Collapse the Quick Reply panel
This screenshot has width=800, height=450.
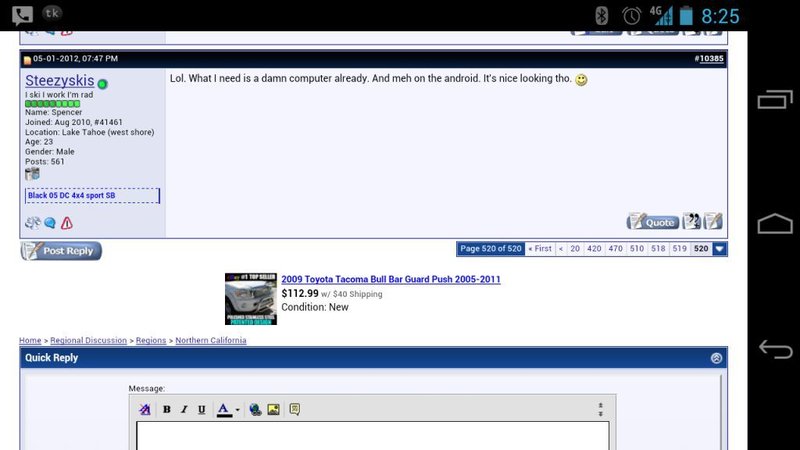click(716, 358)
